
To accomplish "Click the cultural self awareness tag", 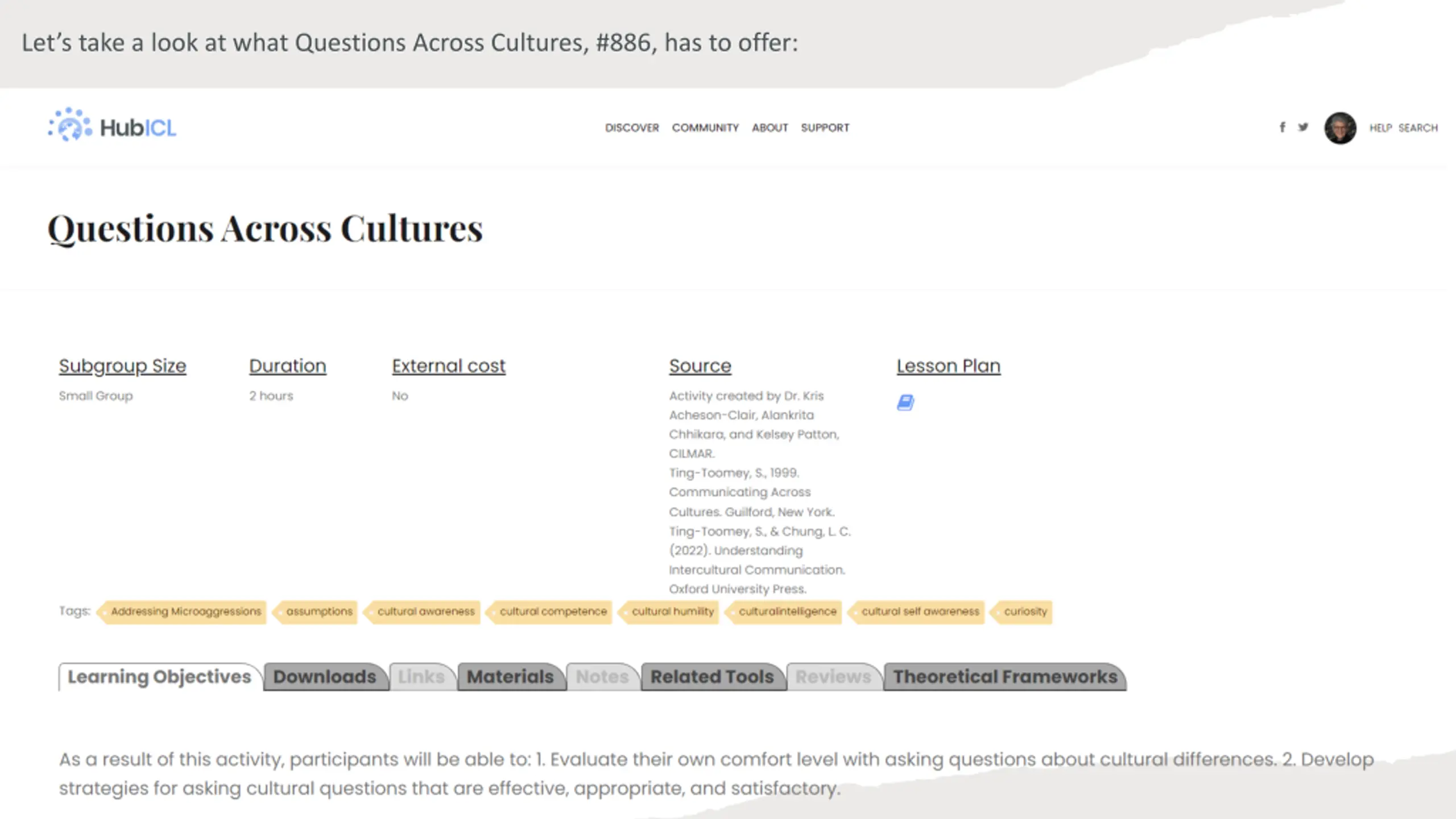I will point(916,612).
